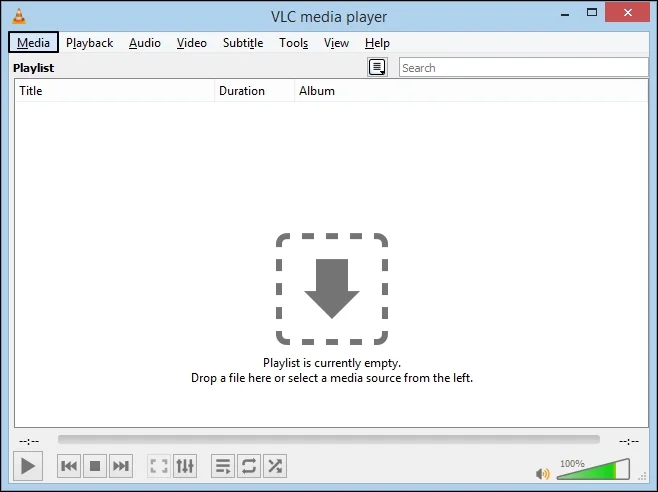Toggle fullscreen video mode icon

159,466
